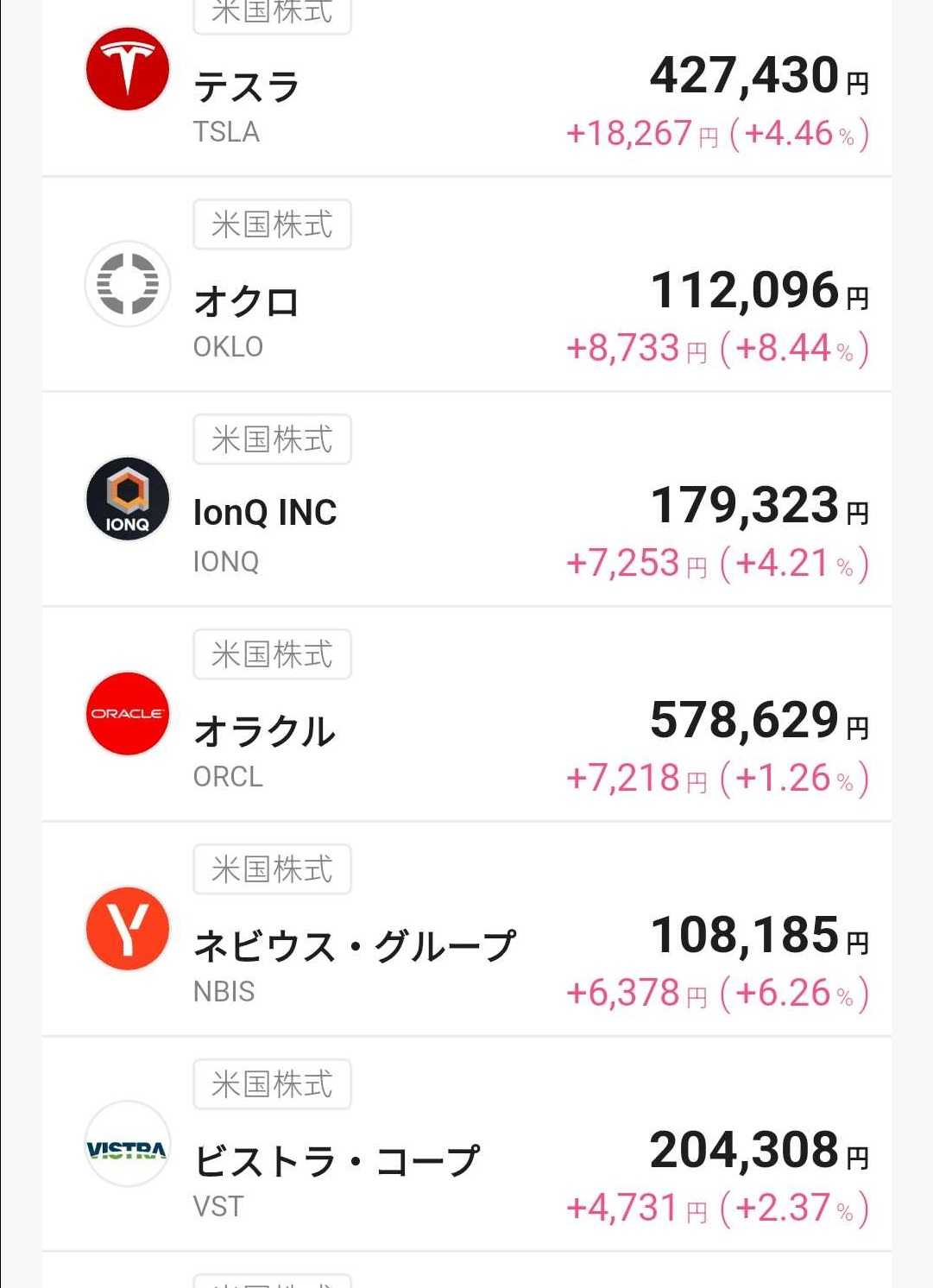Tap the +8,733円 (+8.44%) gain figure
The width and height of the screenshot is (933, 1288).
pyautogui.click(x=716, y=349)
